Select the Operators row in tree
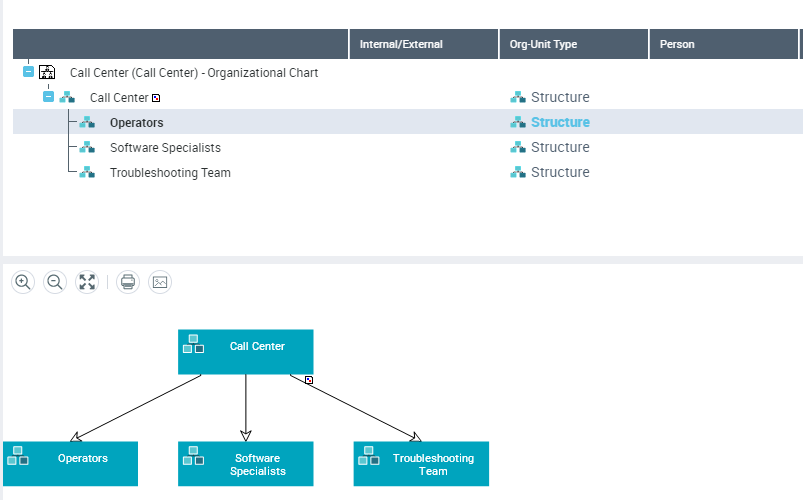This screenshot has width=803, height=500. (136, 122)
